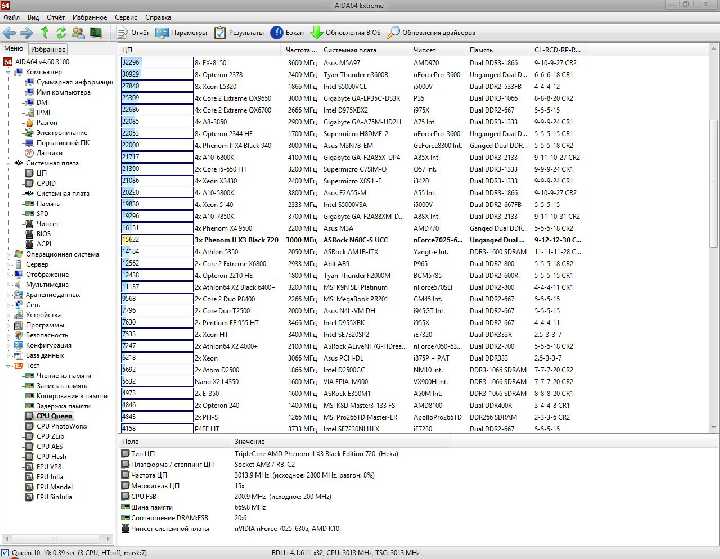Open the Отчёт report toolbar button

[x=133, y=33]
